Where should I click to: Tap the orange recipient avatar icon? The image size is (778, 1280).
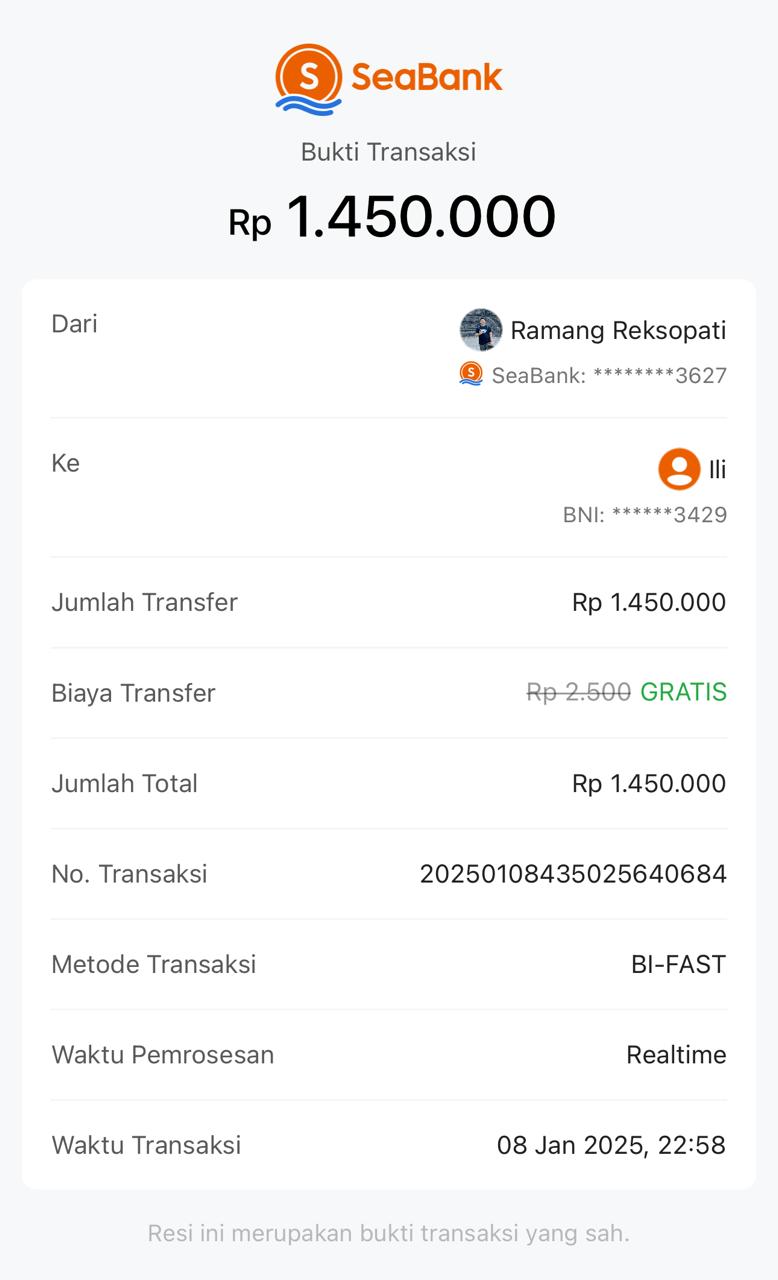tap(679, 469)
